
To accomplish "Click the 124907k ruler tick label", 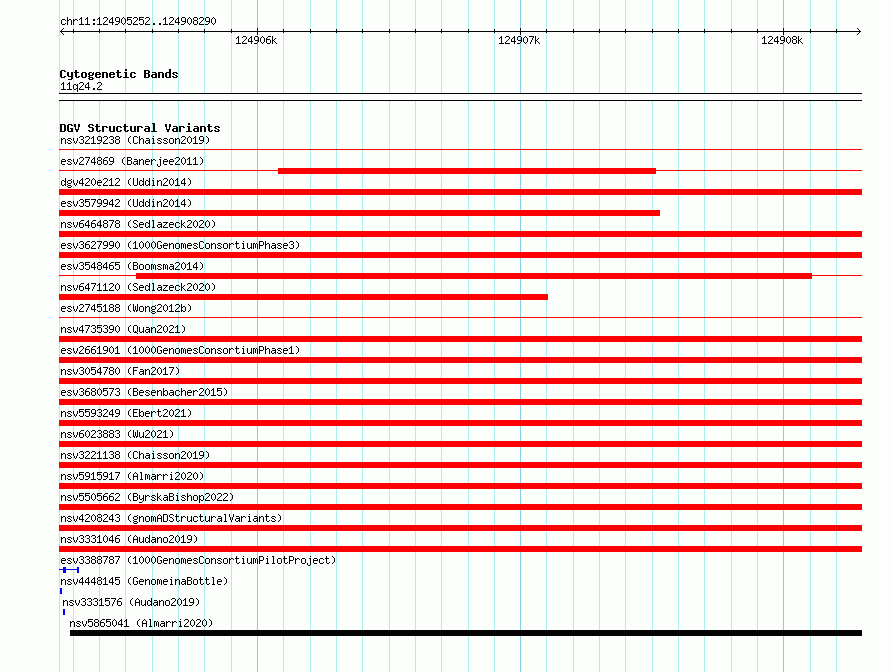I will click(x=519, y=40).
